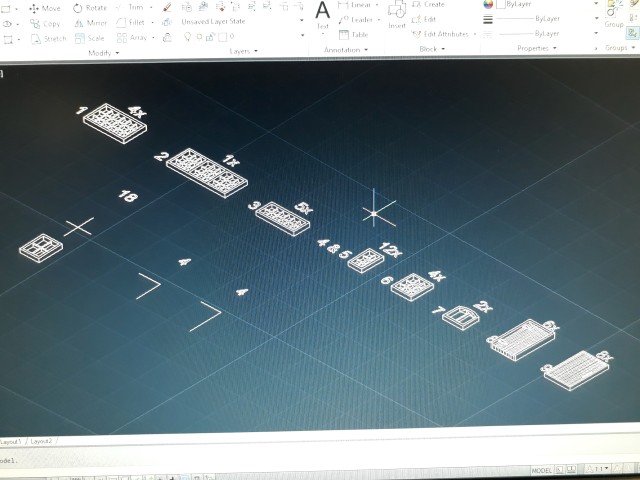Click the Group tool icon
Image resolution: width=640 pixels, height=480 pixels.
coord(613,14)
